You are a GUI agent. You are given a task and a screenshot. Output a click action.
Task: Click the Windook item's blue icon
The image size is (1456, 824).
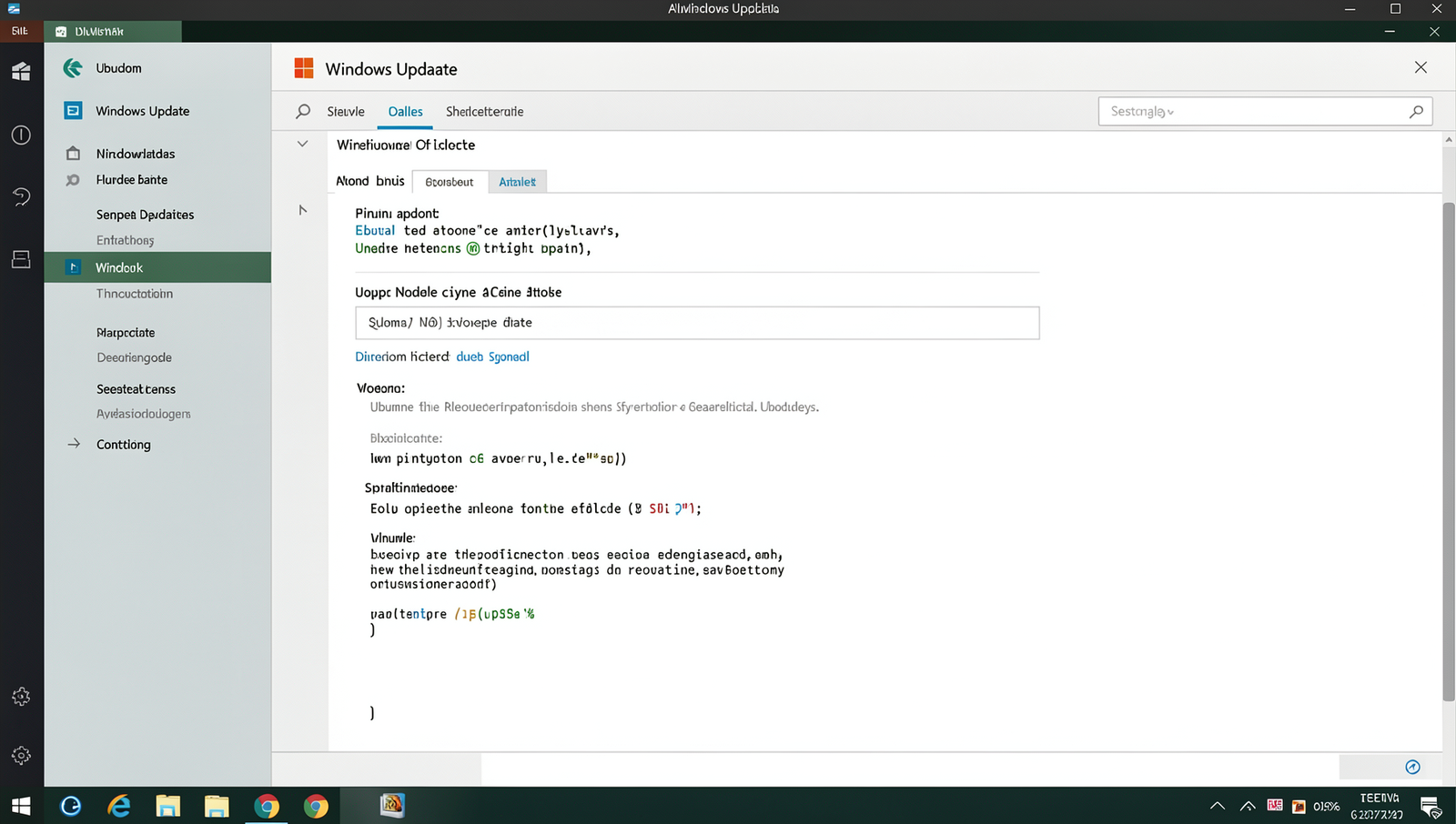[74, 267]
